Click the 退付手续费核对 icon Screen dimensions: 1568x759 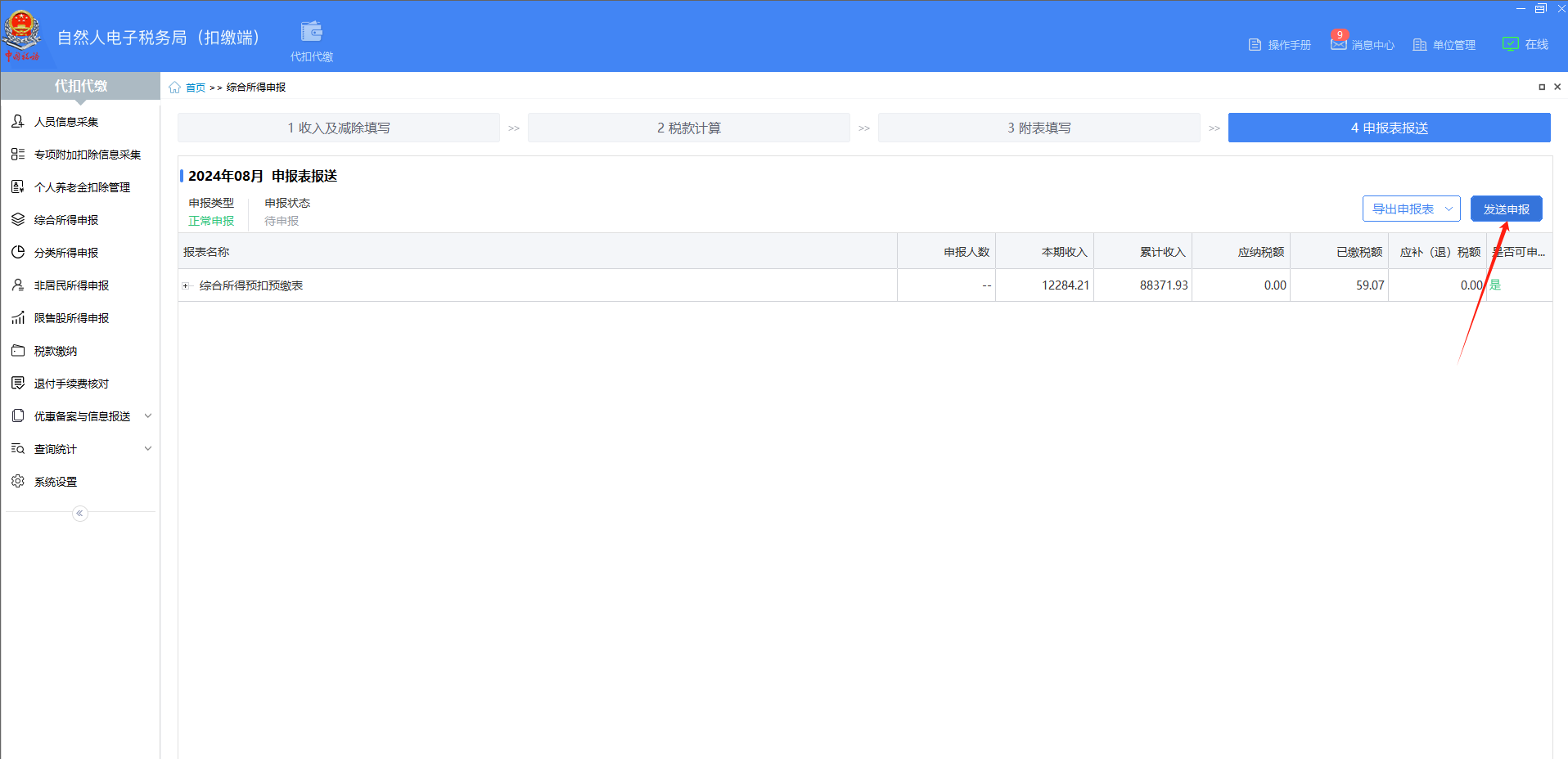pos(18,383)
